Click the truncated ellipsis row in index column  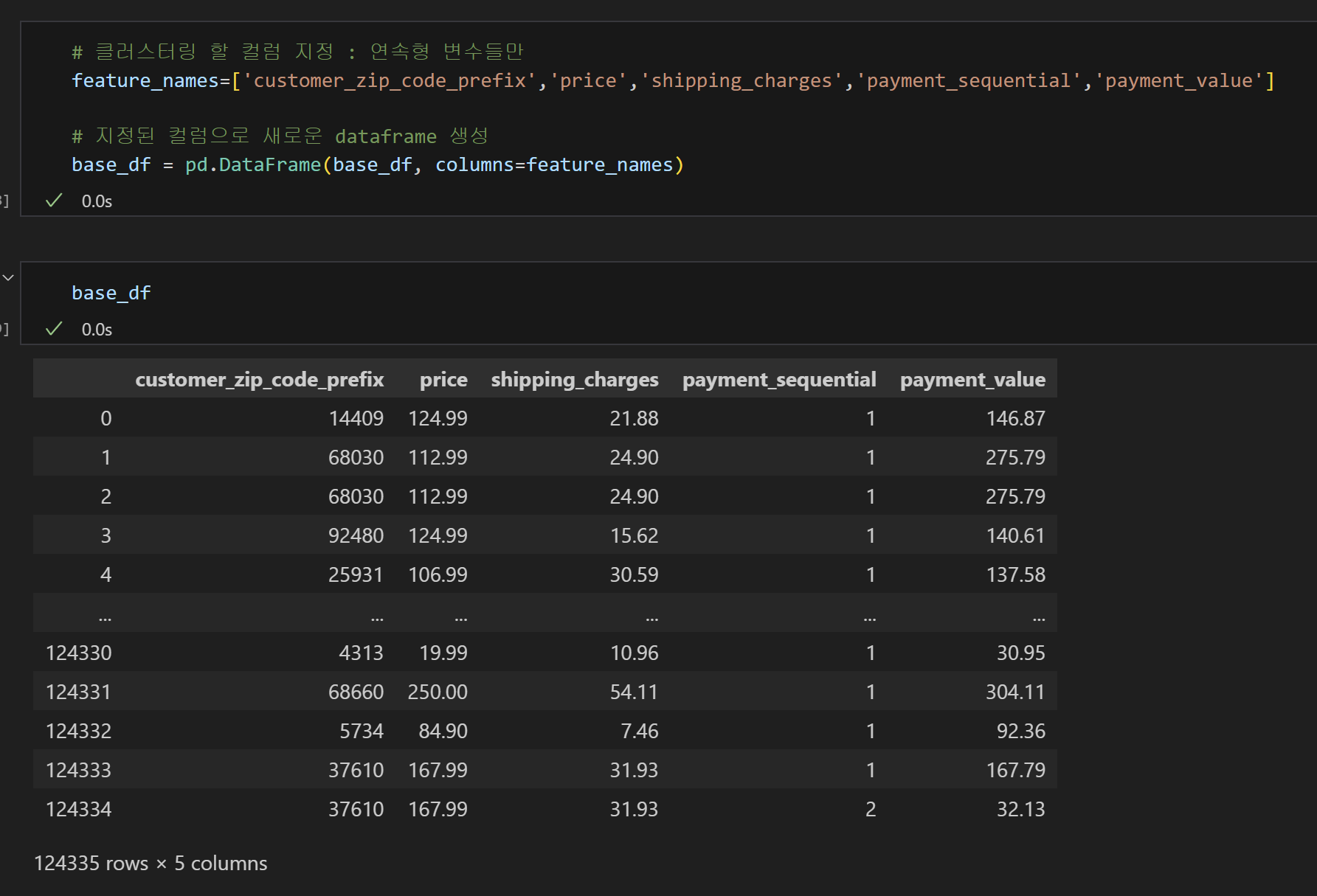[106, 615]
